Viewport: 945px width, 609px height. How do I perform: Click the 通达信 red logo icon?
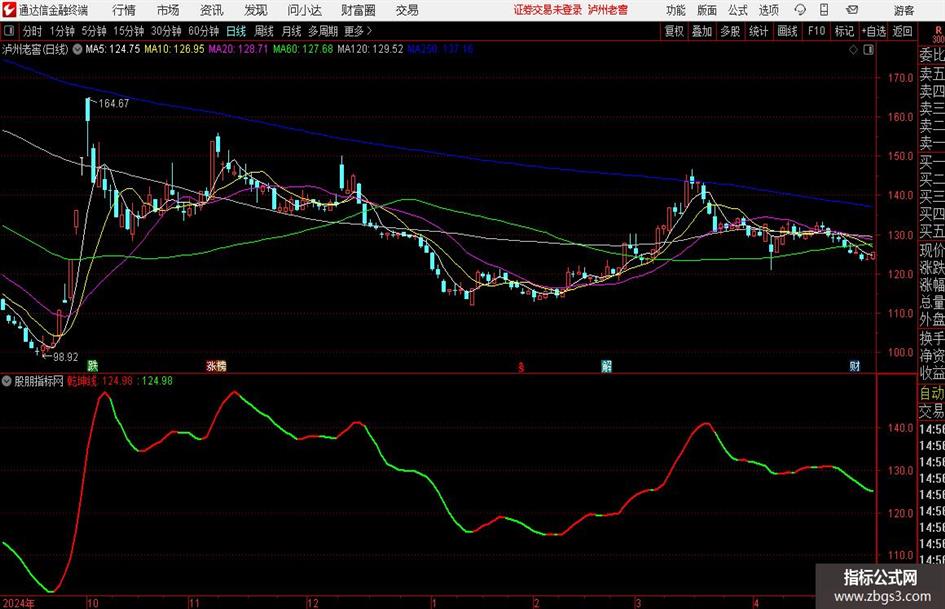pos(10,10)
